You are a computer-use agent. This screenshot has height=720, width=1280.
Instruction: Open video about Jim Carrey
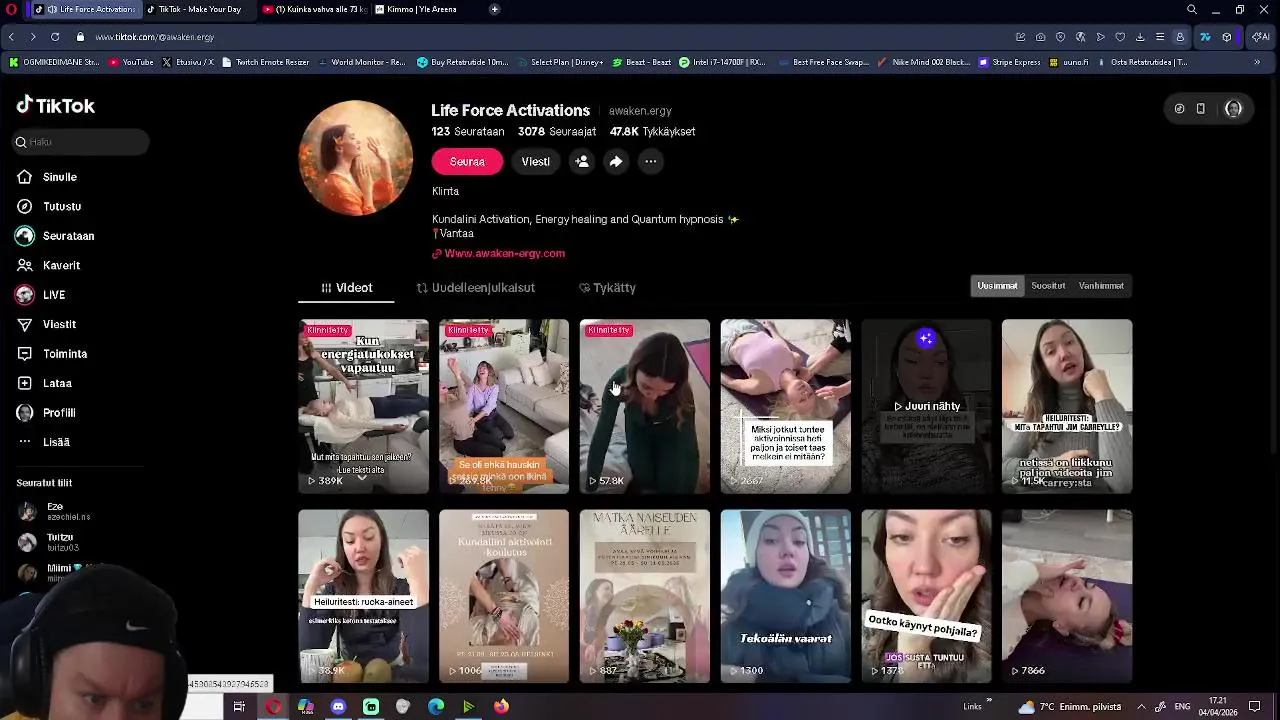(x=1067, y=406)
